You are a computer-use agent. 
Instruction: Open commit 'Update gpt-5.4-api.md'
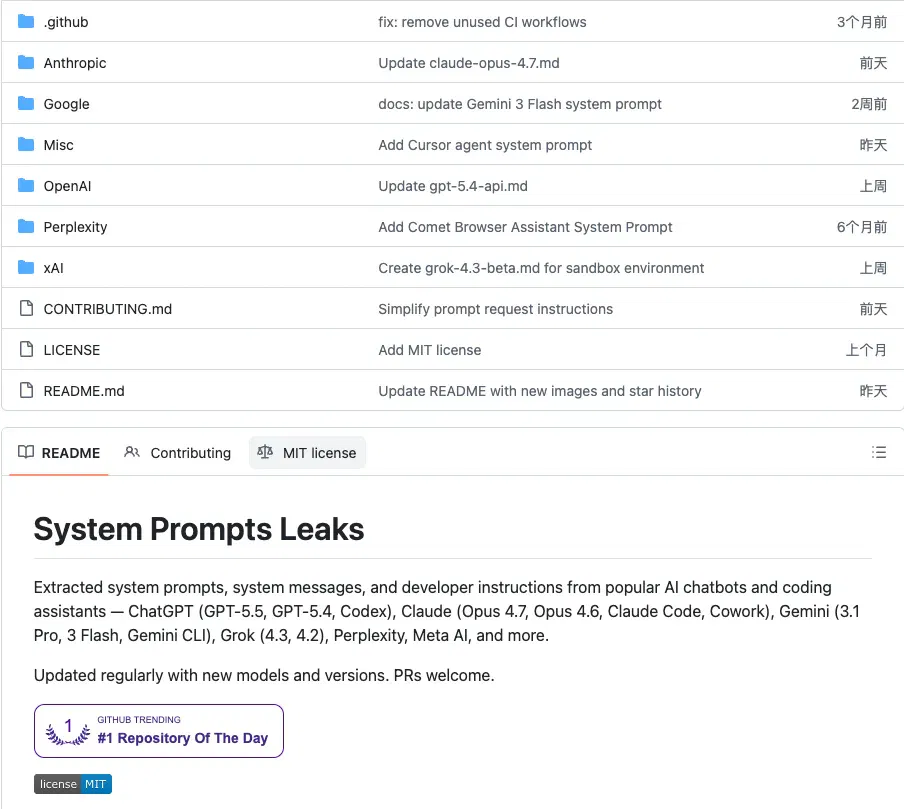point(453,186)
